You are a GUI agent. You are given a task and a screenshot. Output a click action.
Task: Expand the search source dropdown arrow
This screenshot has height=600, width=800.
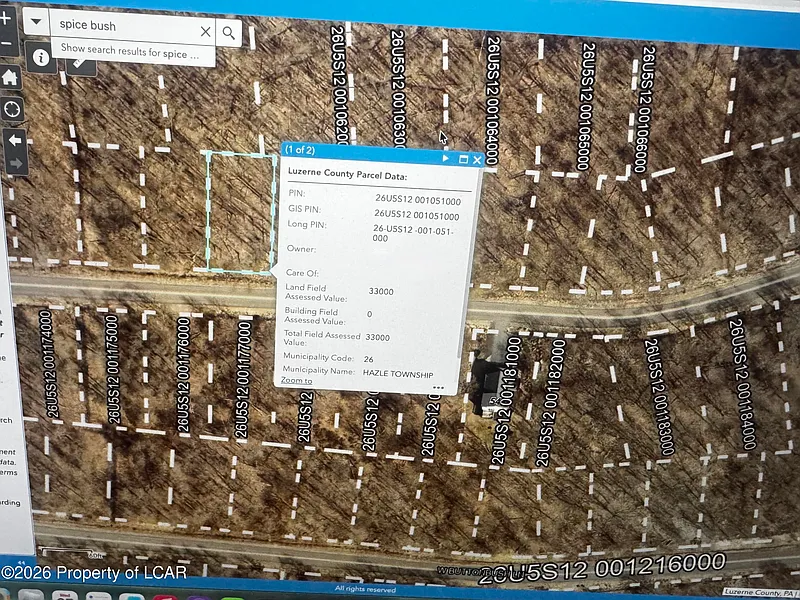coord(36,22)
